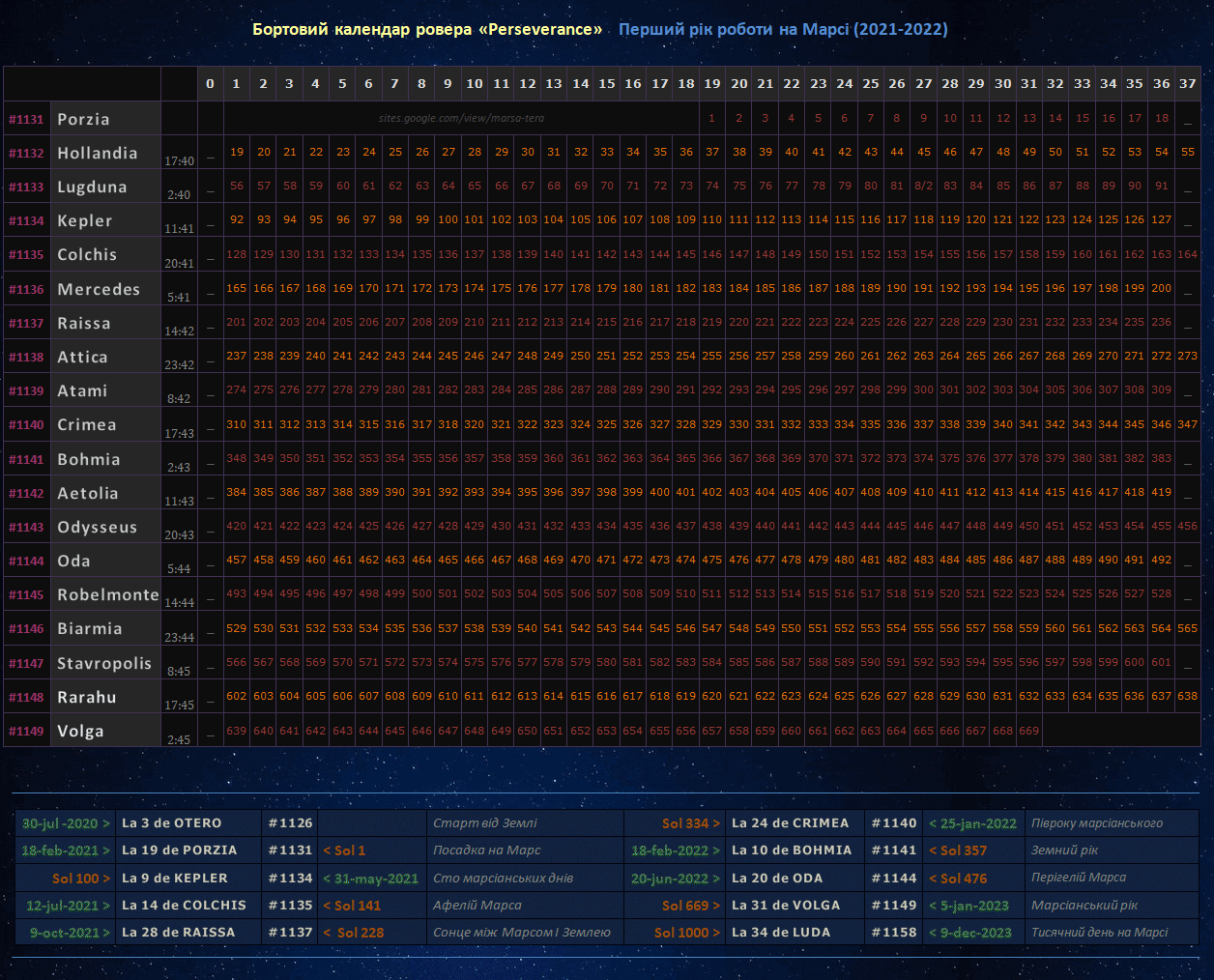Click the 8/2 cell in Lugduna row

[x=924, y=187]
